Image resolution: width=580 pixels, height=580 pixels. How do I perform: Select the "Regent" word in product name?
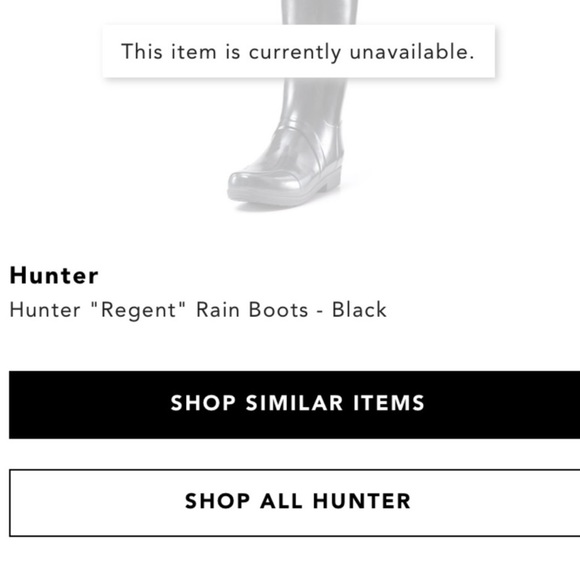coord(138,310)
